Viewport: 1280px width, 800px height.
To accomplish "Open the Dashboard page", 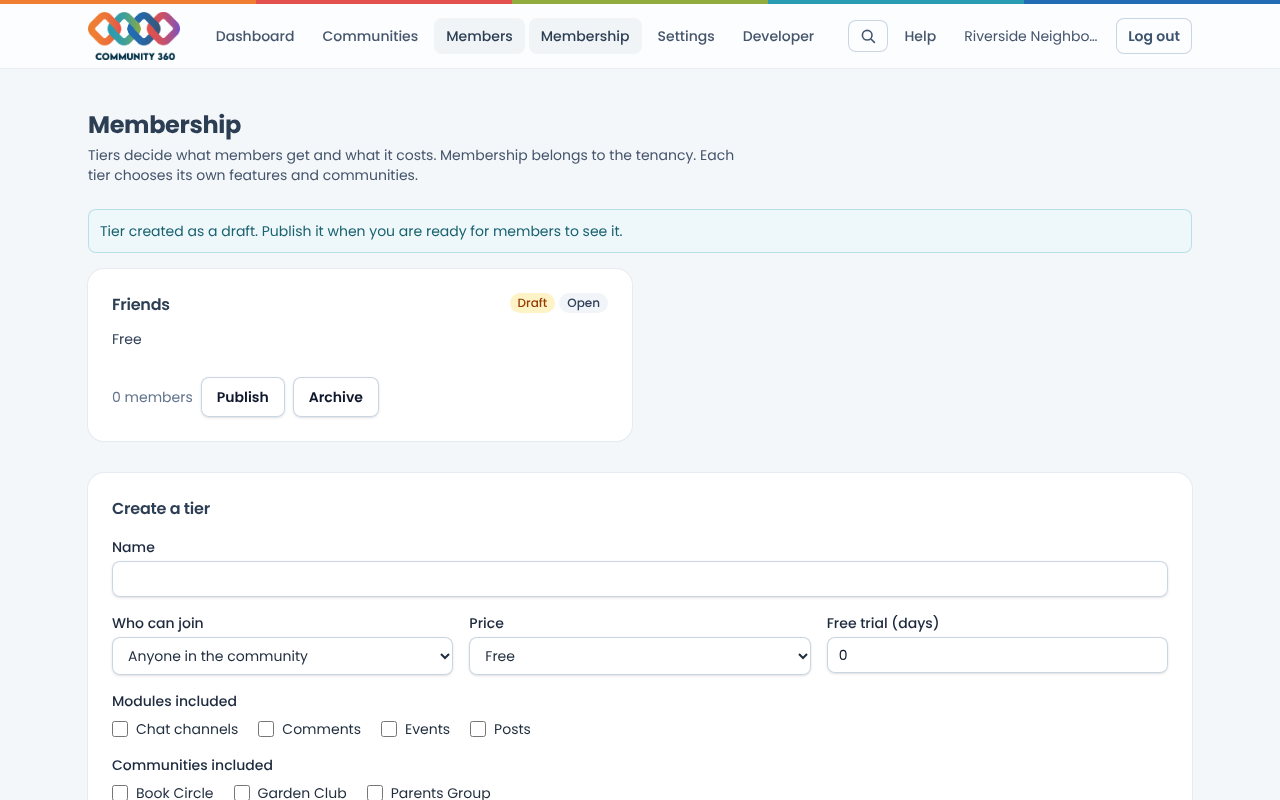I will [x=255, y=36].
